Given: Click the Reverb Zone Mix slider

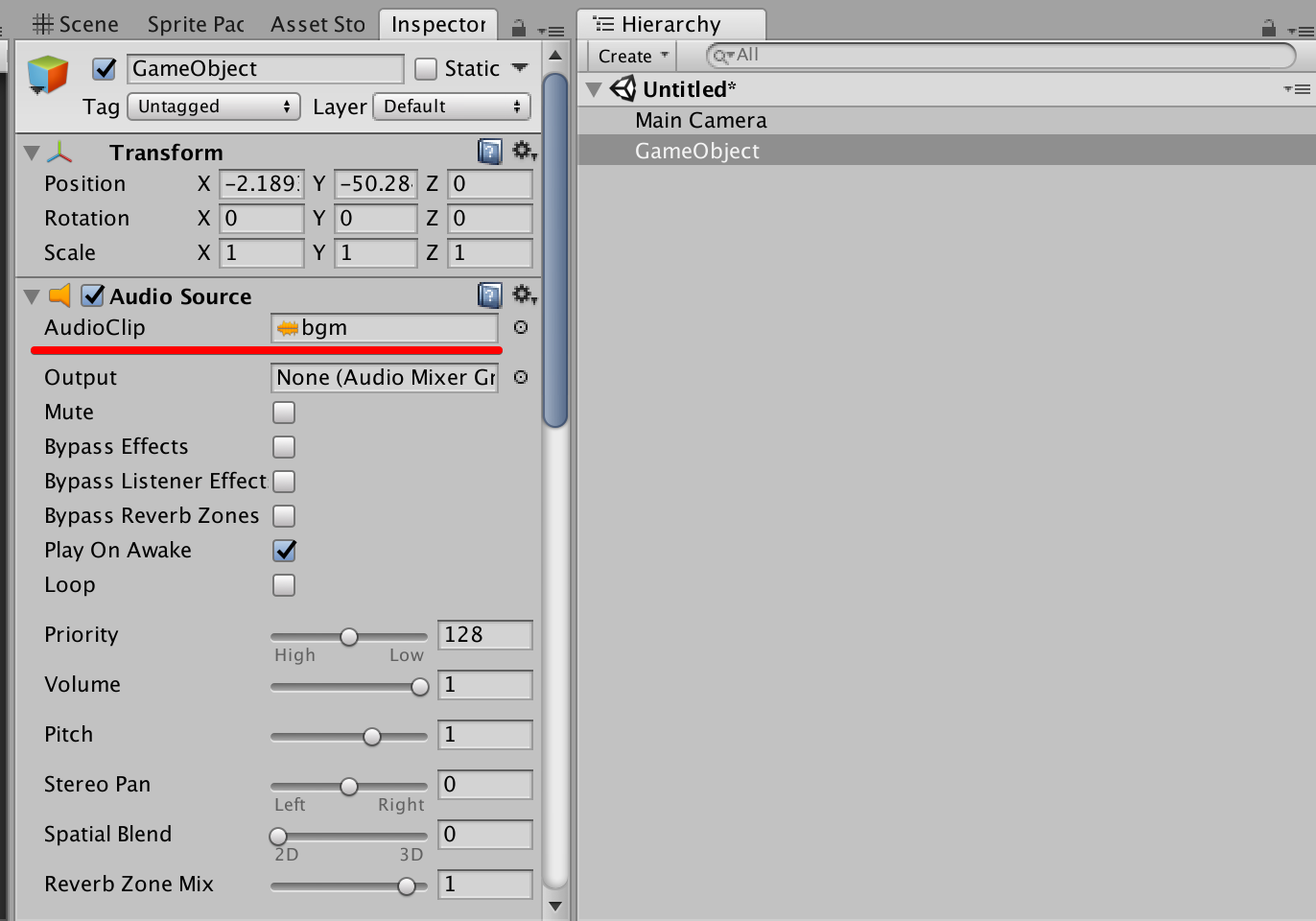Looking at the screenshot, I should pos(349,886).
